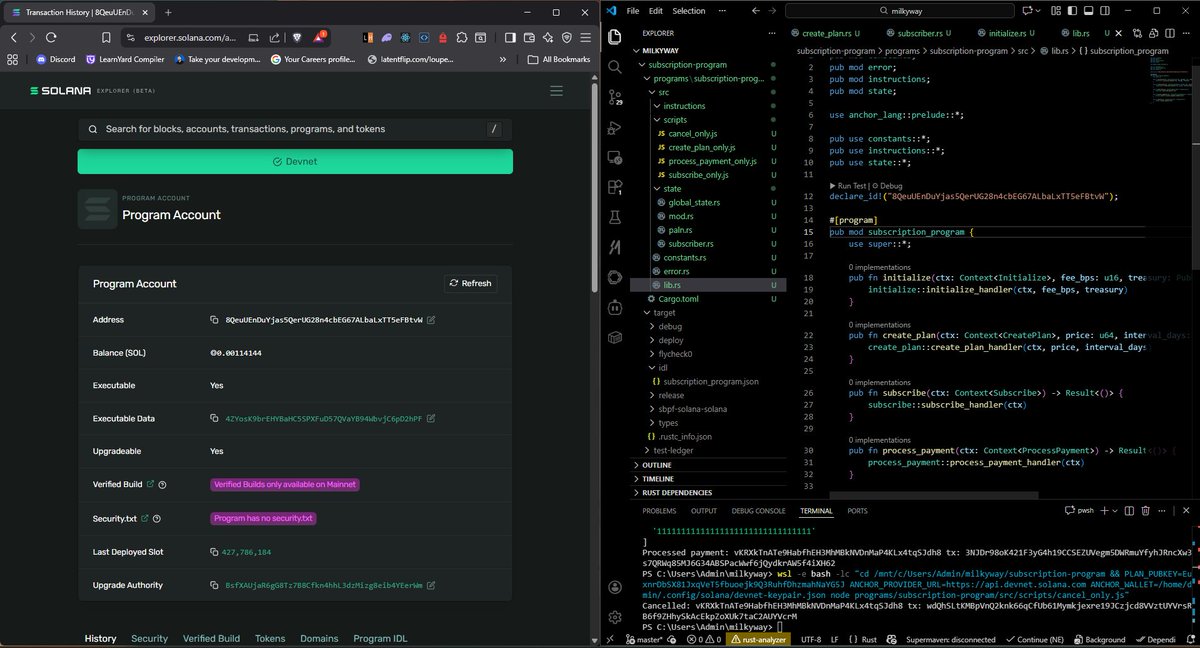Viewport: 1200px width, 648px height.
Task: Copy the Last Deployed Slot number
Action: pos(215,552)
